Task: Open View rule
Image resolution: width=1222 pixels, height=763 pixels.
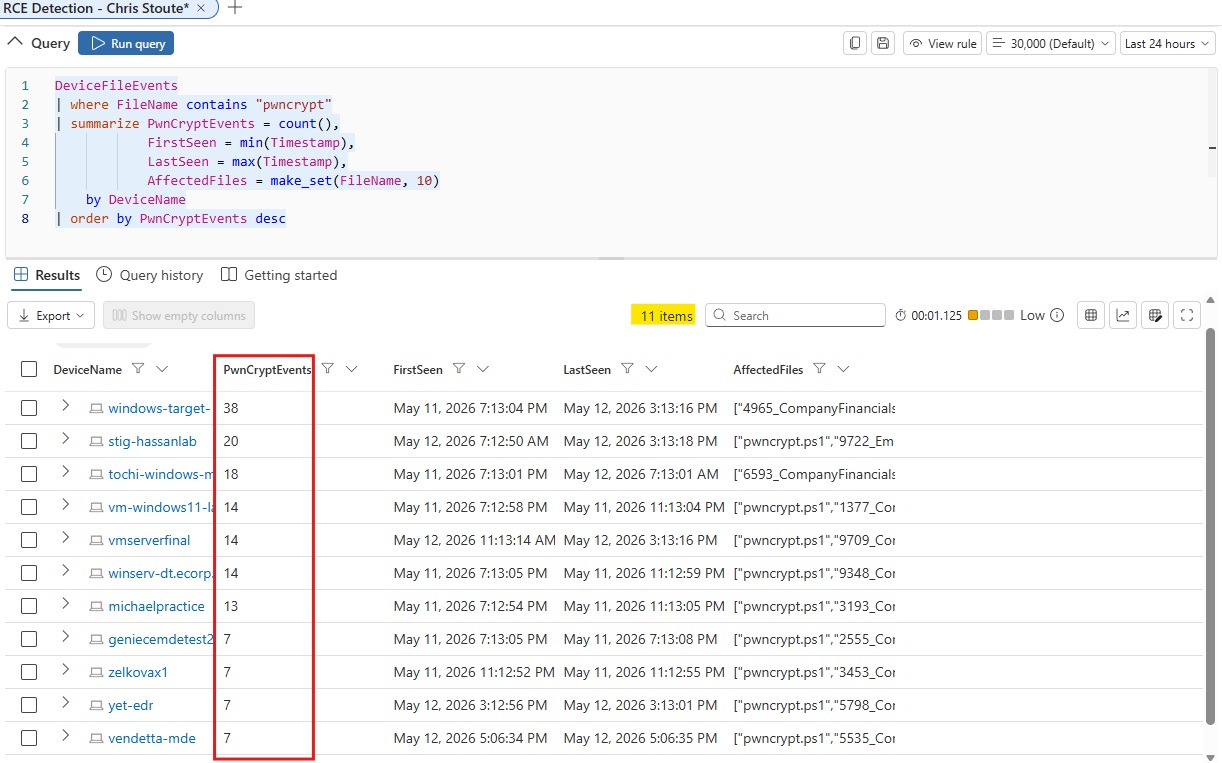Action: tap(942, 43)
